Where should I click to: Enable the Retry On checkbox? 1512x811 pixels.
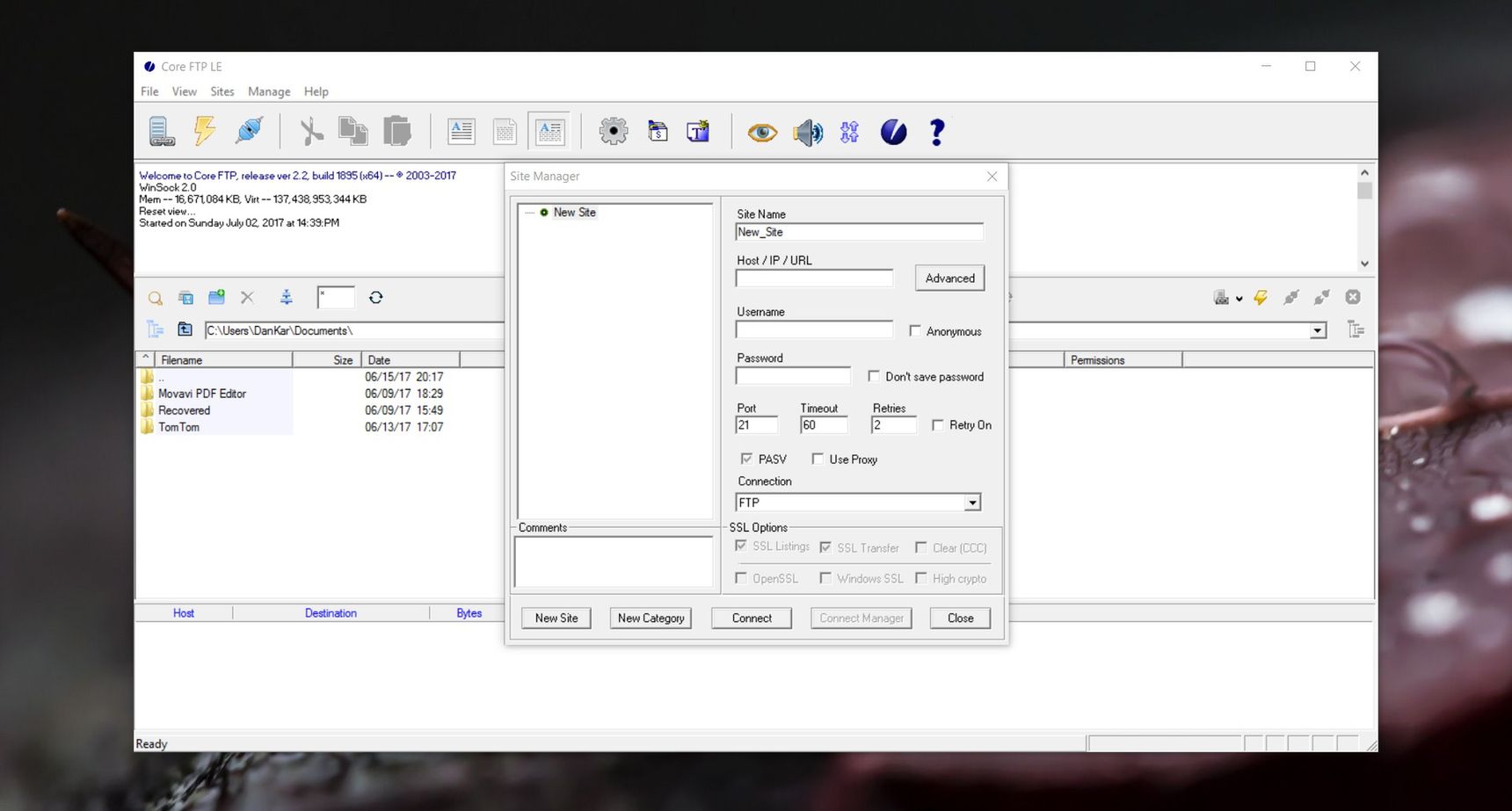point(938,424)
